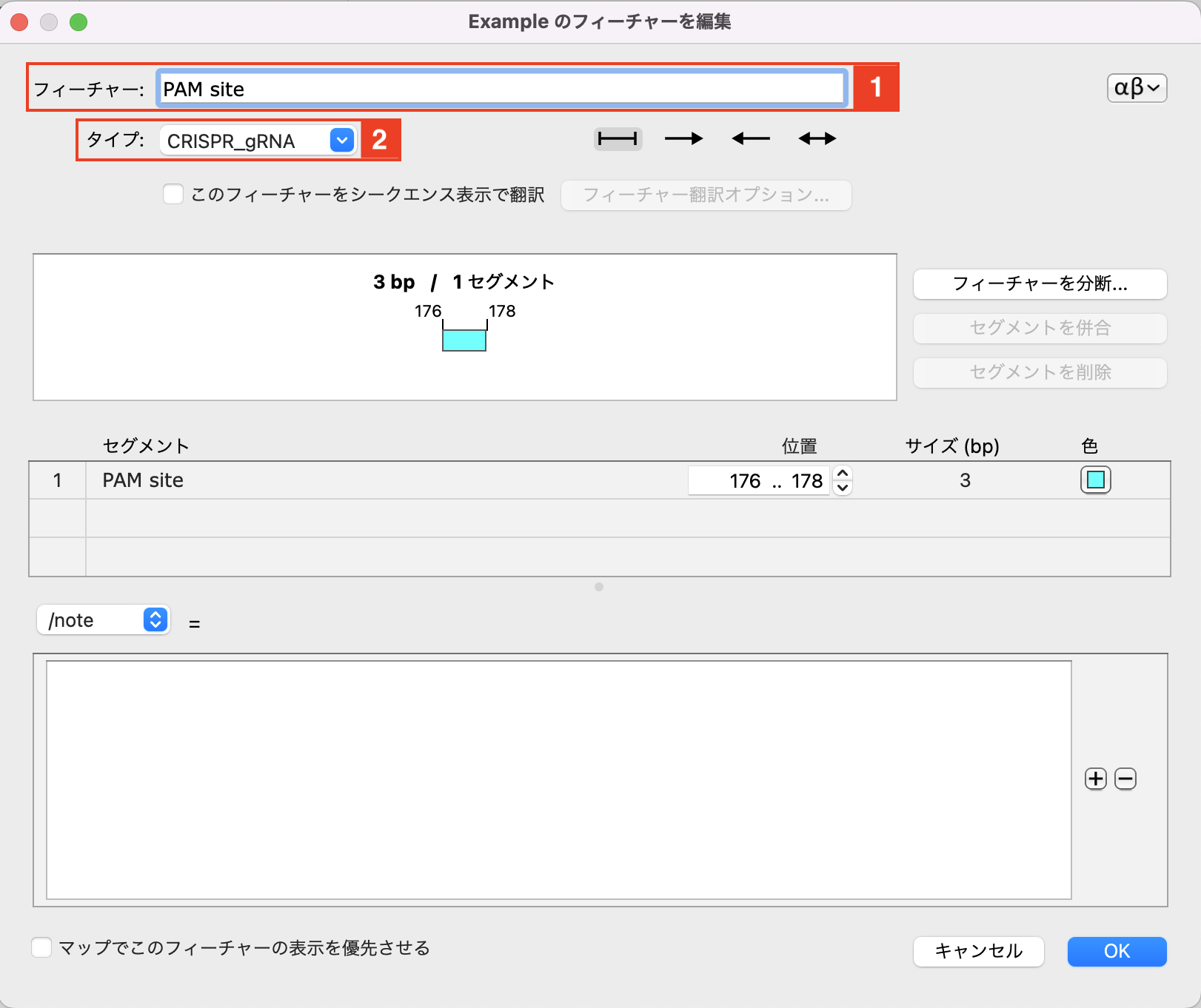Click the フィーチャー name field with PAM site
1201x1008 pixels.
(501, 88)
